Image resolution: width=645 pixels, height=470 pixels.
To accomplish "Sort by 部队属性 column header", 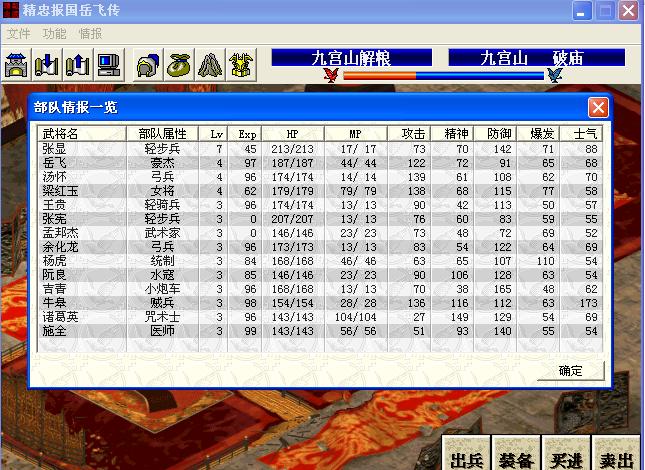I will pyautogui.click(x=162, y=134).
